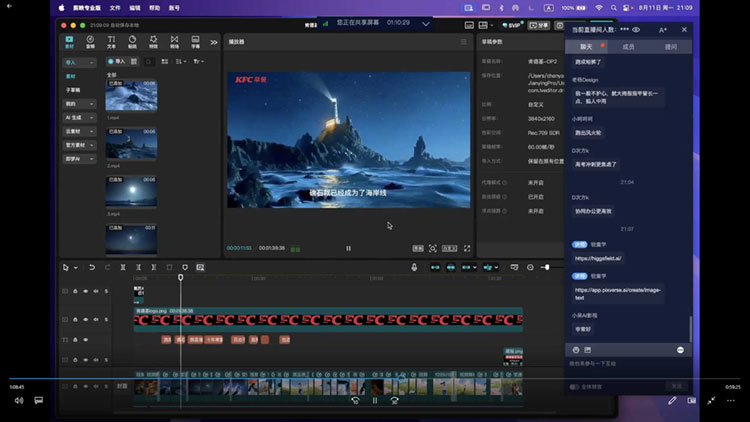
Task: Open the Transitions (转场) panel
Action: pos(174,42)
